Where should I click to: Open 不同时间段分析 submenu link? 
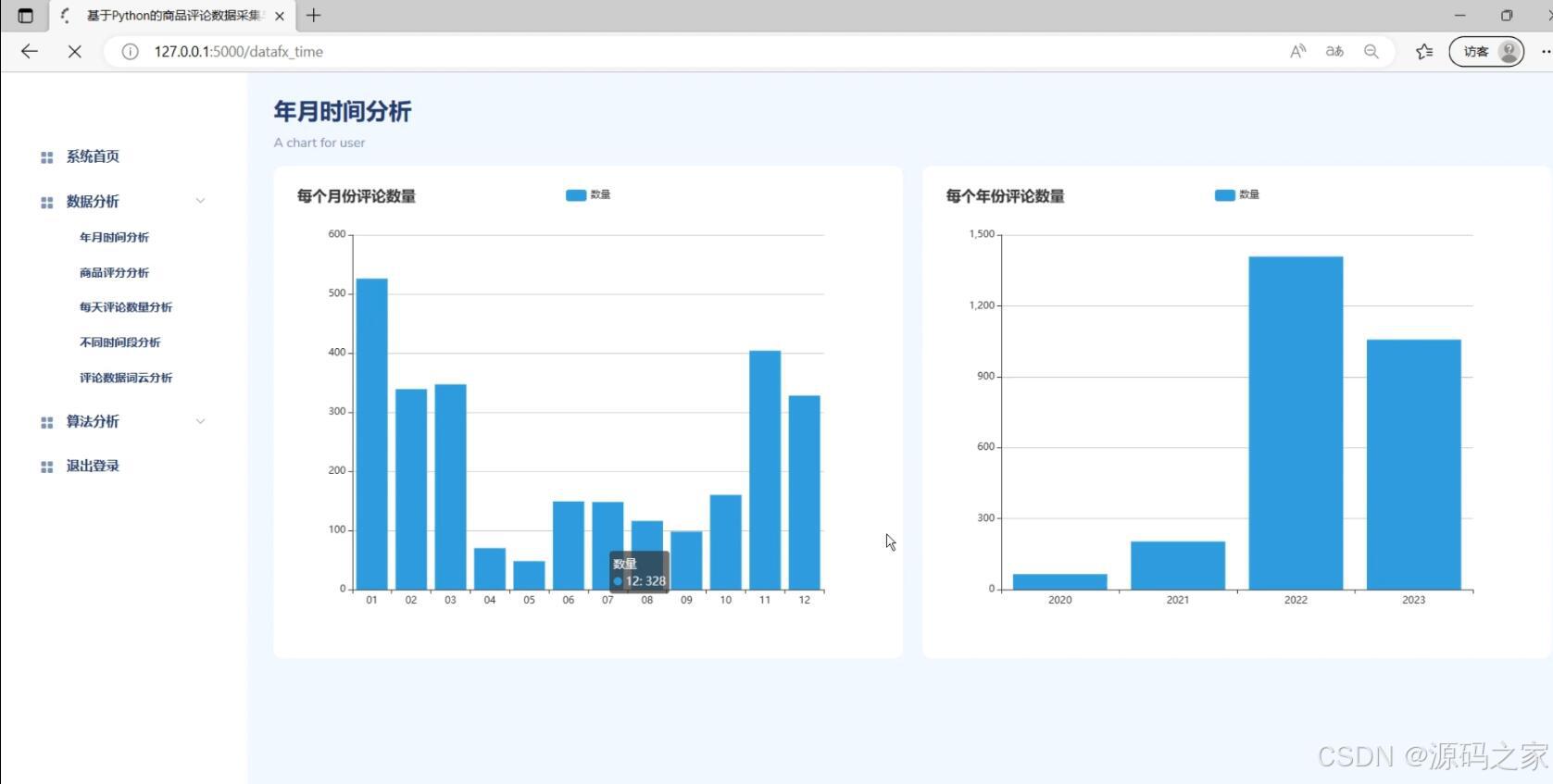click(119, 342)
